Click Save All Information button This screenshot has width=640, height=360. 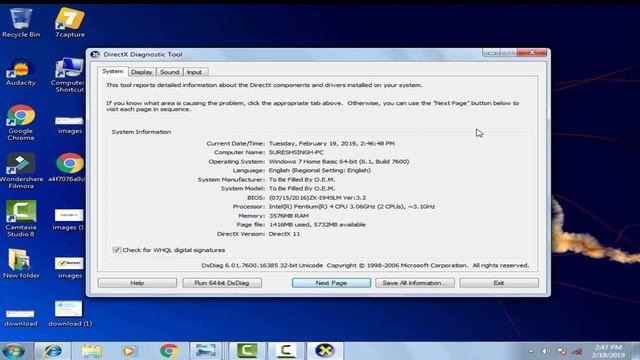[x=415, y=283]
